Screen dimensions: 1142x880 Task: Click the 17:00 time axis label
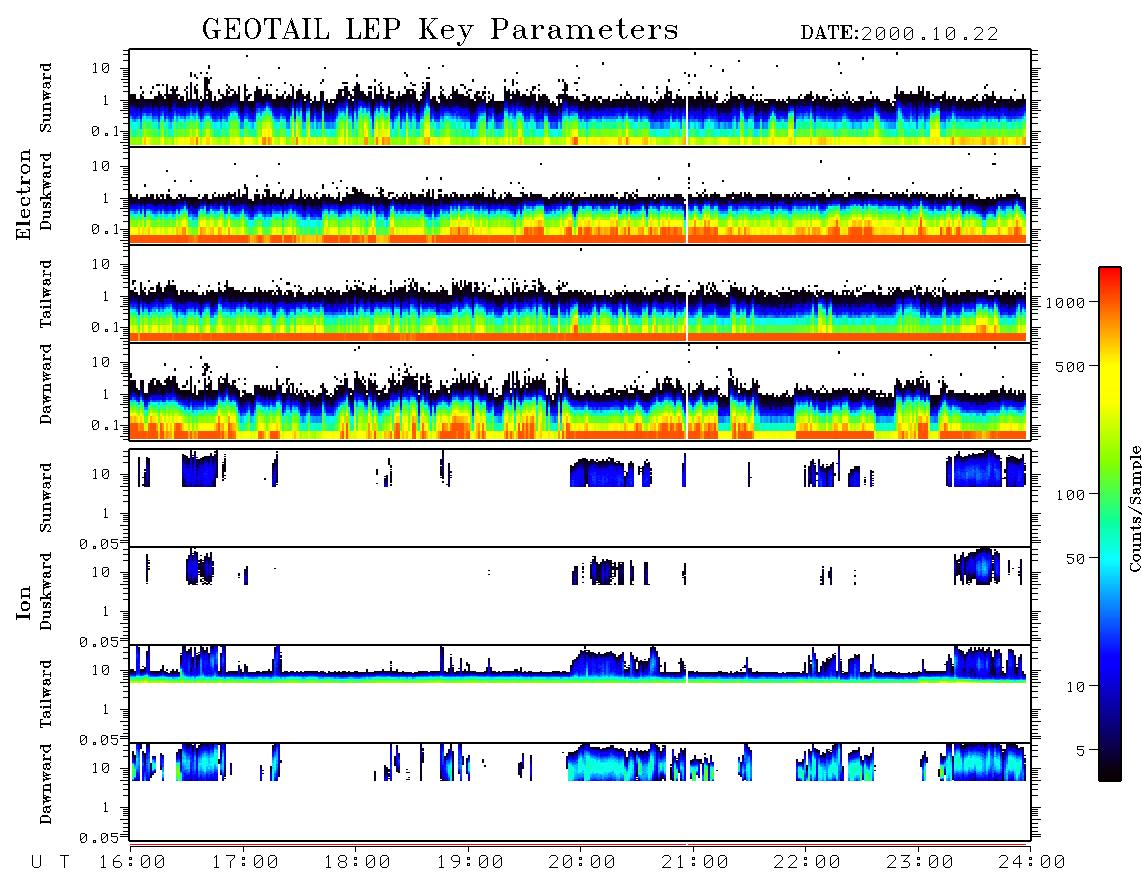point(245,862)
